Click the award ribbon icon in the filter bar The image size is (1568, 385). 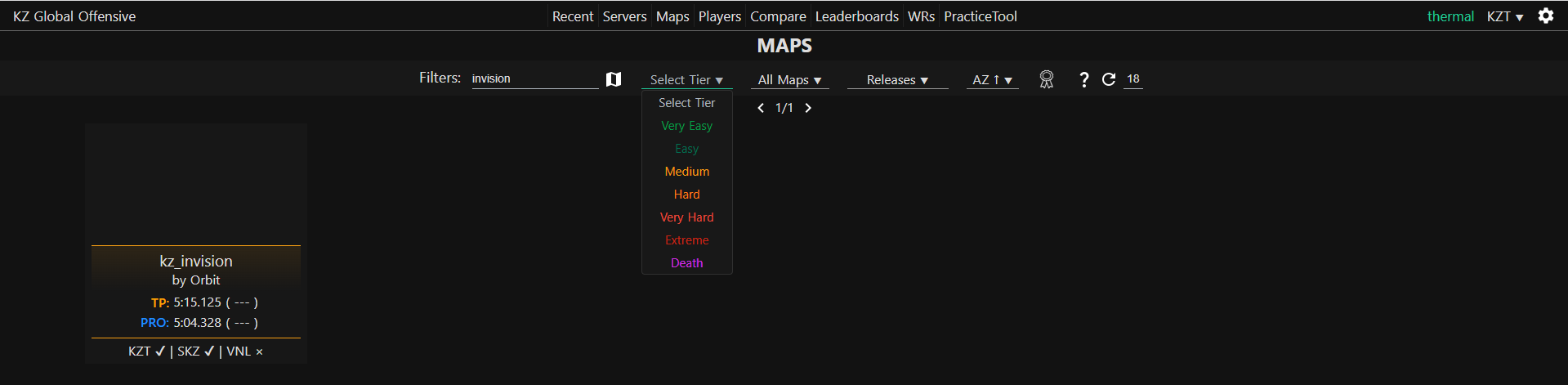[1046, 79]
